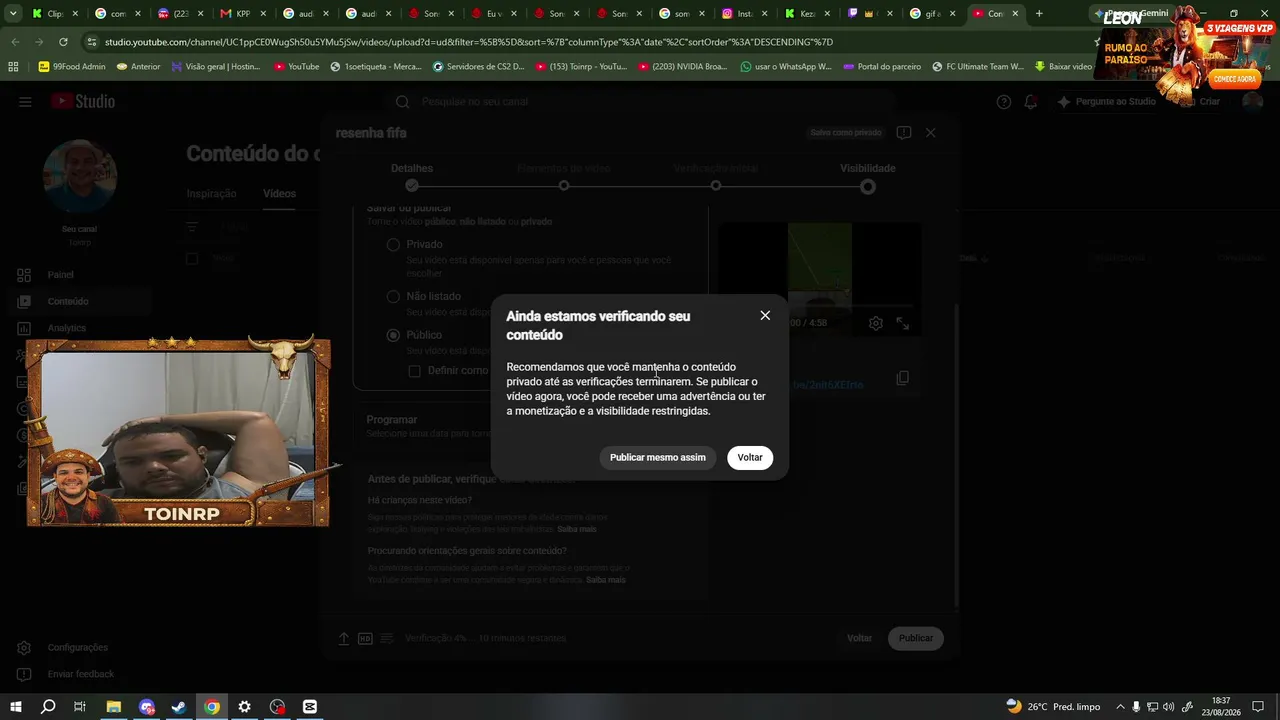Open the FC Ultimate Team bookmark

977,66
